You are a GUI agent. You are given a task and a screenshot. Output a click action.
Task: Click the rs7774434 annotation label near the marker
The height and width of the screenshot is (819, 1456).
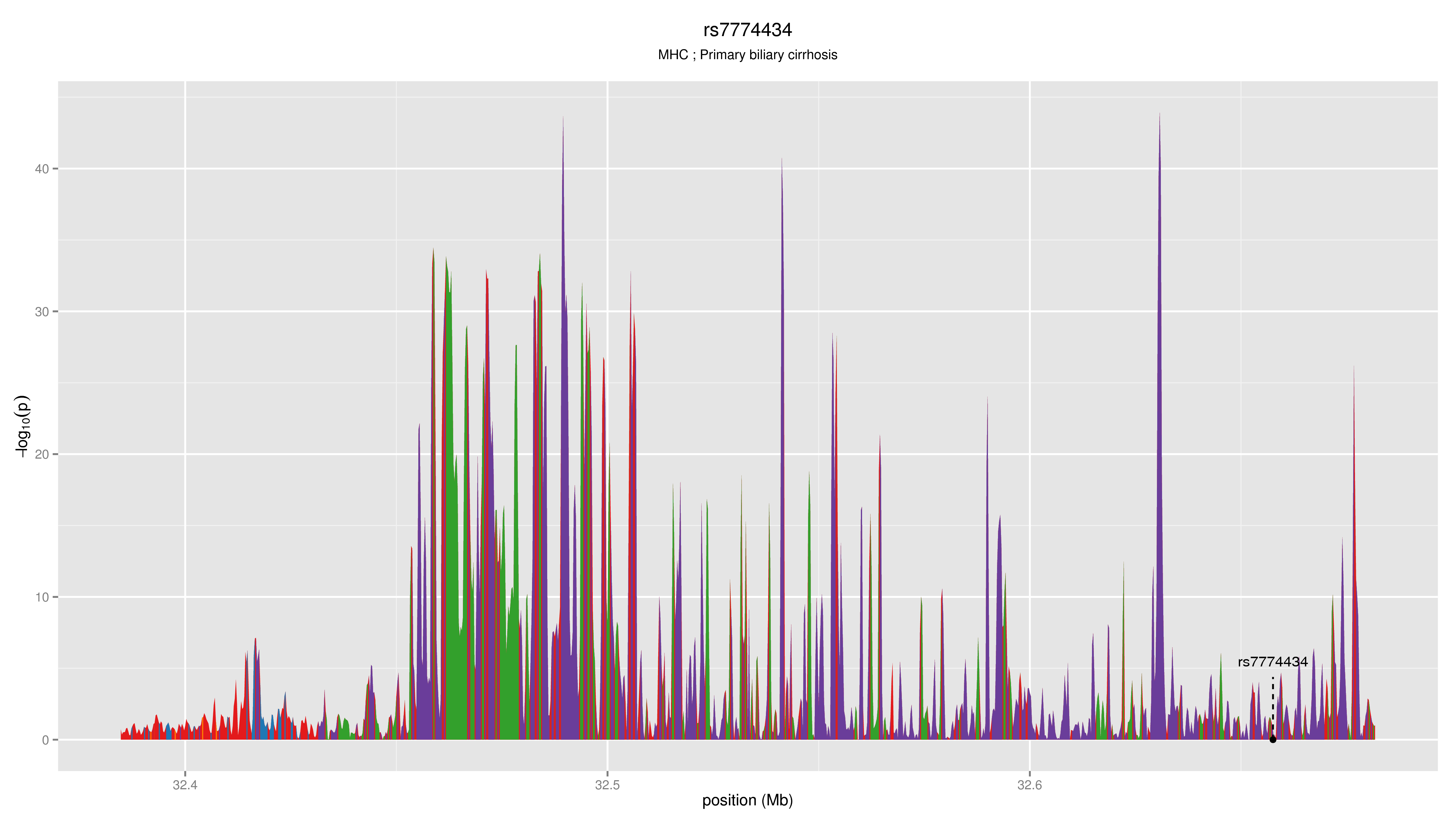click(1273, 662)
